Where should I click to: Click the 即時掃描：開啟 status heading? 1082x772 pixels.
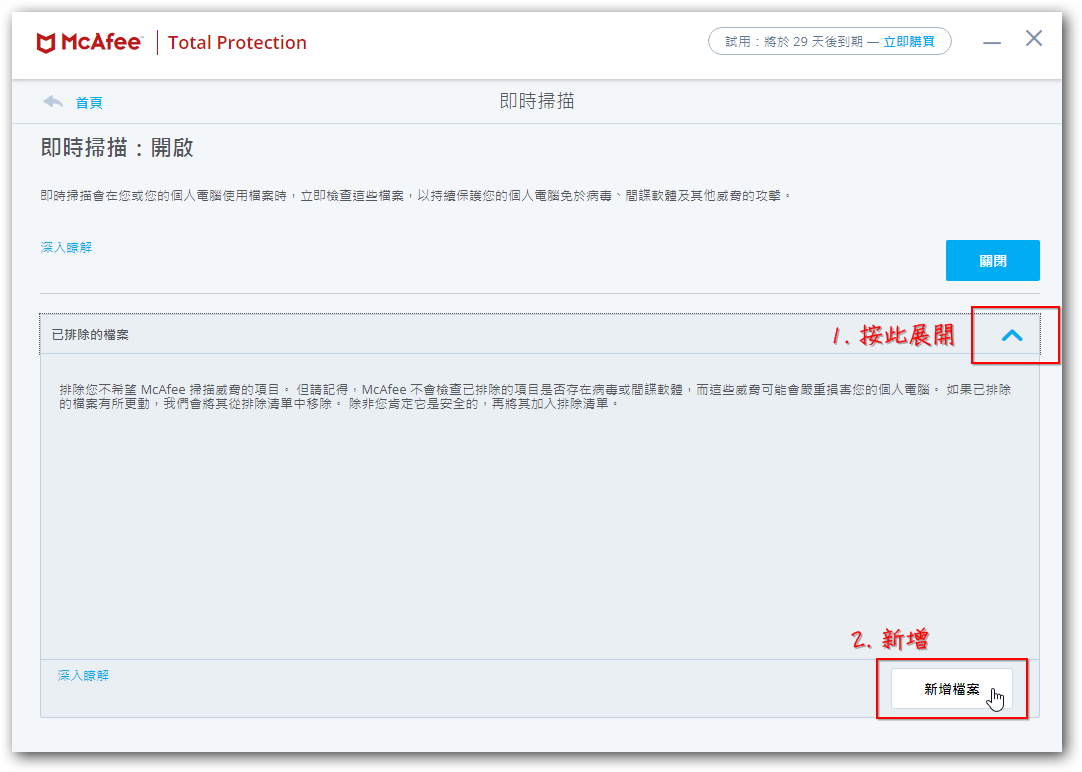pyautogui.click(x=117, y=148)
